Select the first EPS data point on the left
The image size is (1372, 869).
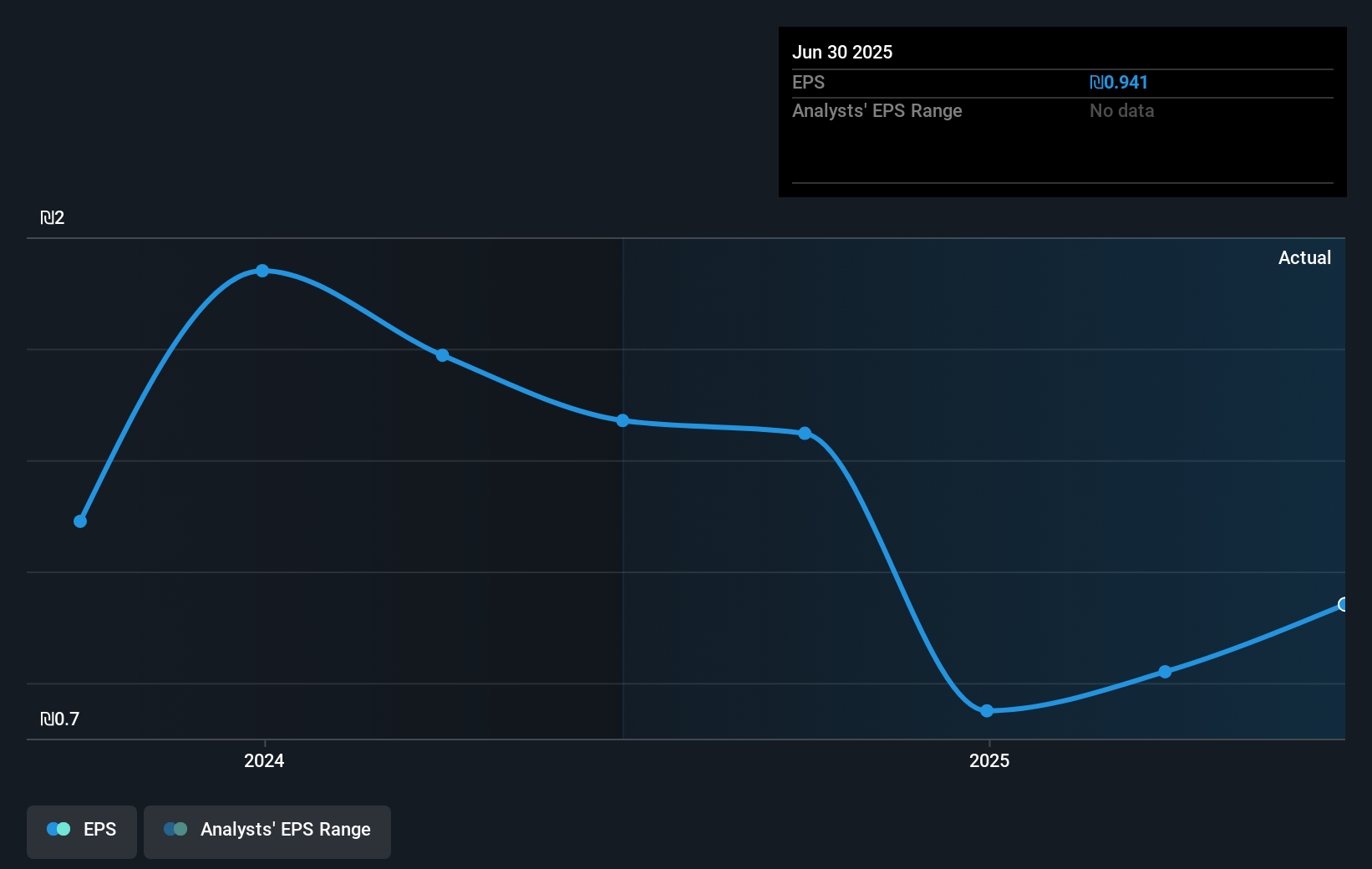pyautogui.click(x=80, y=521)
